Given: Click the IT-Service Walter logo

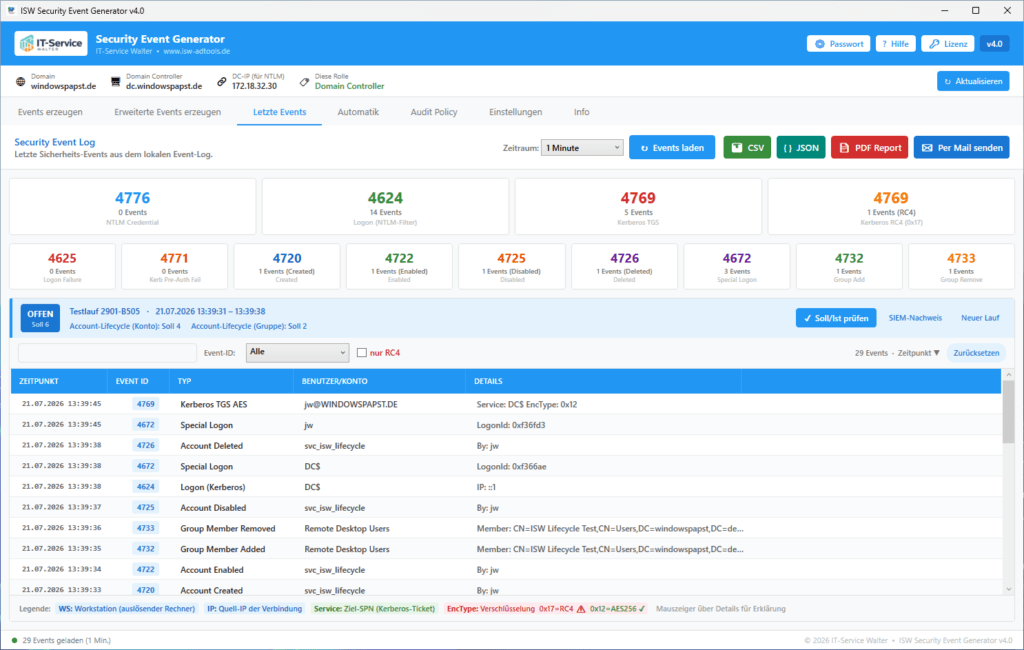Looking at the screenshot, I should click(x=51, y=44).
